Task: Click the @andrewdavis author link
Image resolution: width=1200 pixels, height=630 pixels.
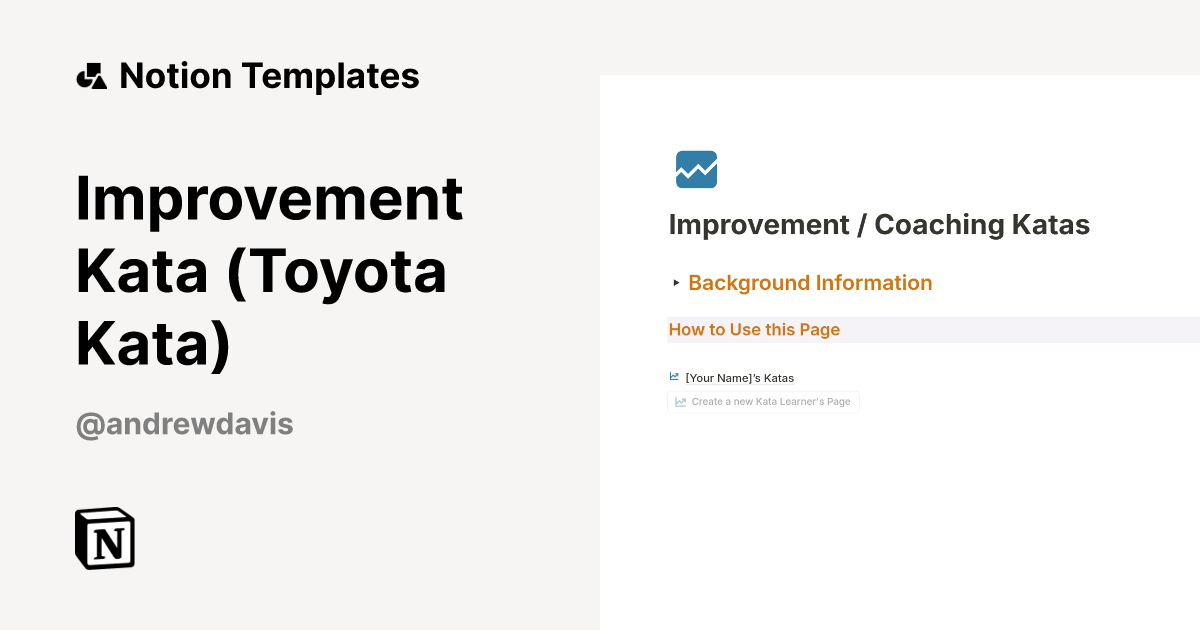Action: tap(184, 424)
